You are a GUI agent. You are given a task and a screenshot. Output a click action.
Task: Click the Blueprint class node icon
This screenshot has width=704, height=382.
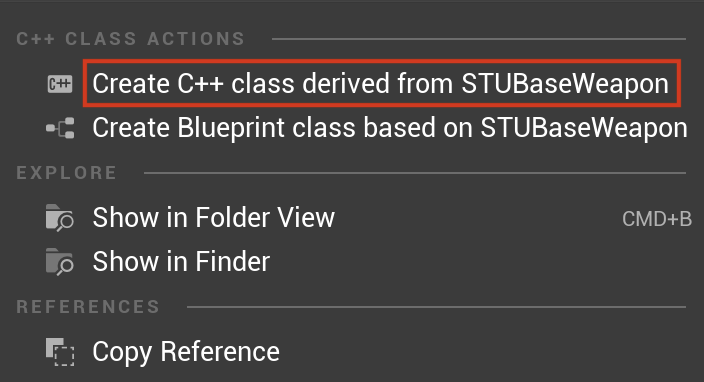[x=60, y=128]
